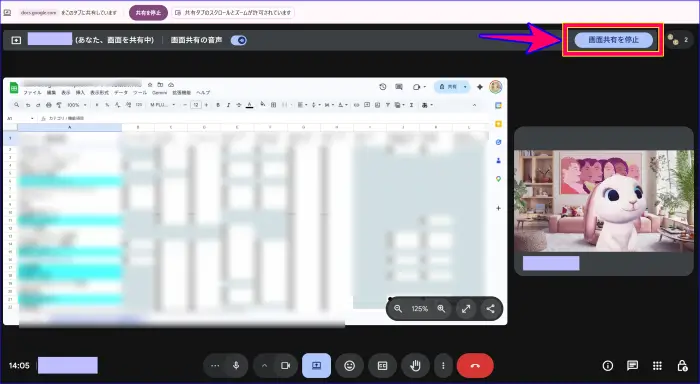Image resolution: width=700 pixels, height=384 pixels.
Task: Click the Sheets paint format icon
Action: 59,105
